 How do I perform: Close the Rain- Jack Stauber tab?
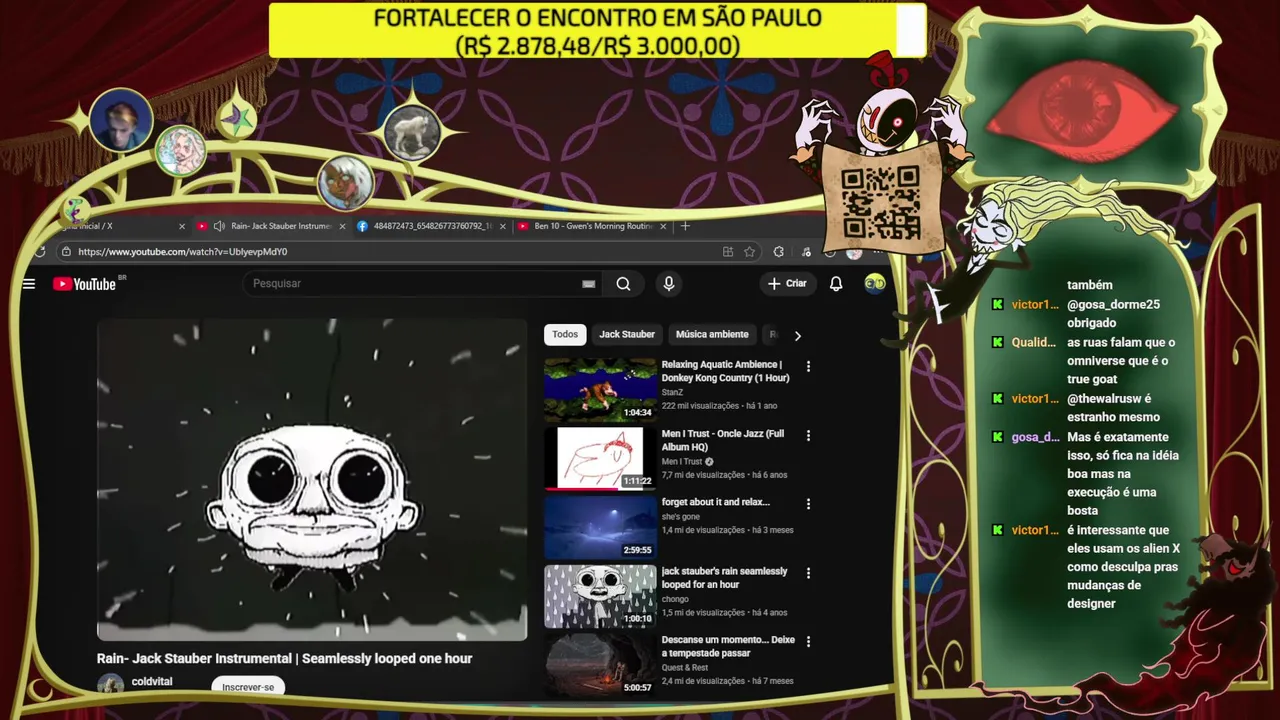pyautogui.click(x=342, y=227)
